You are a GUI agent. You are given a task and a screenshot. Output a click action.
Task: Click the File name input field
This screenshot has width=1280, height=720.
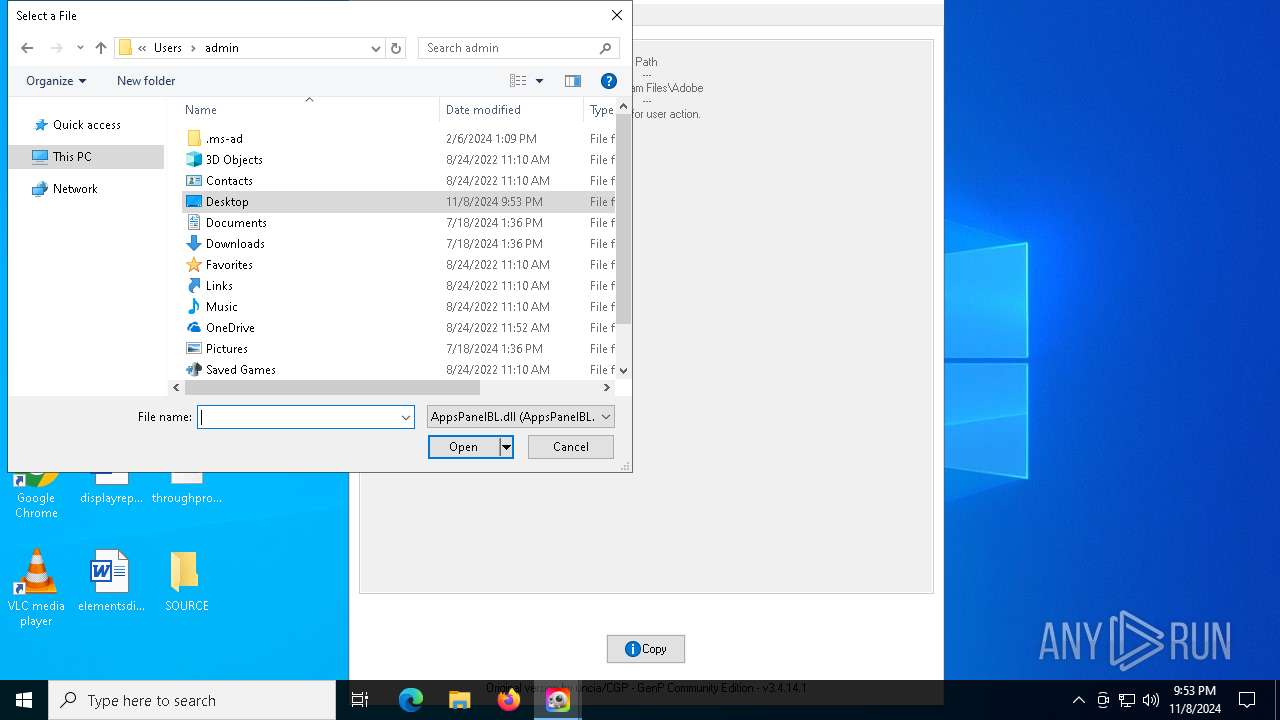pyautogui.click(x=298, y=417)
